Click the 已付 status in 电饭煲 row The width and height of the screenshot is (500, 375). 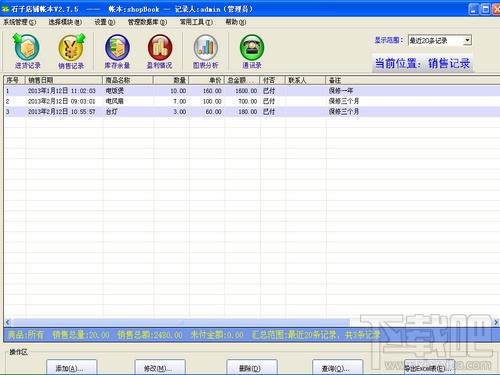point(269,91)
